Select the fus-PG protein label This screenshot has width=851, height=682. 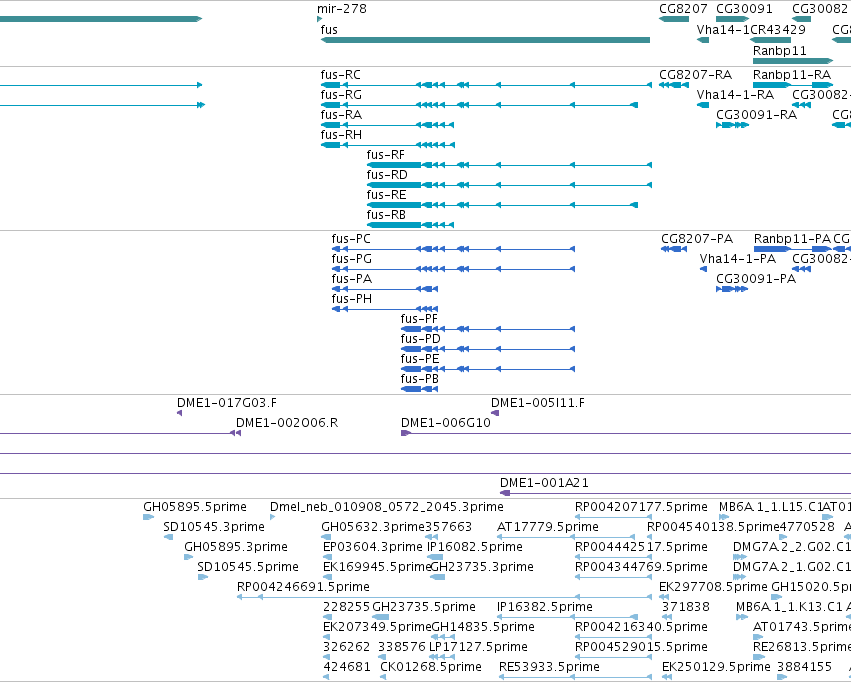(x=352, y=259)
